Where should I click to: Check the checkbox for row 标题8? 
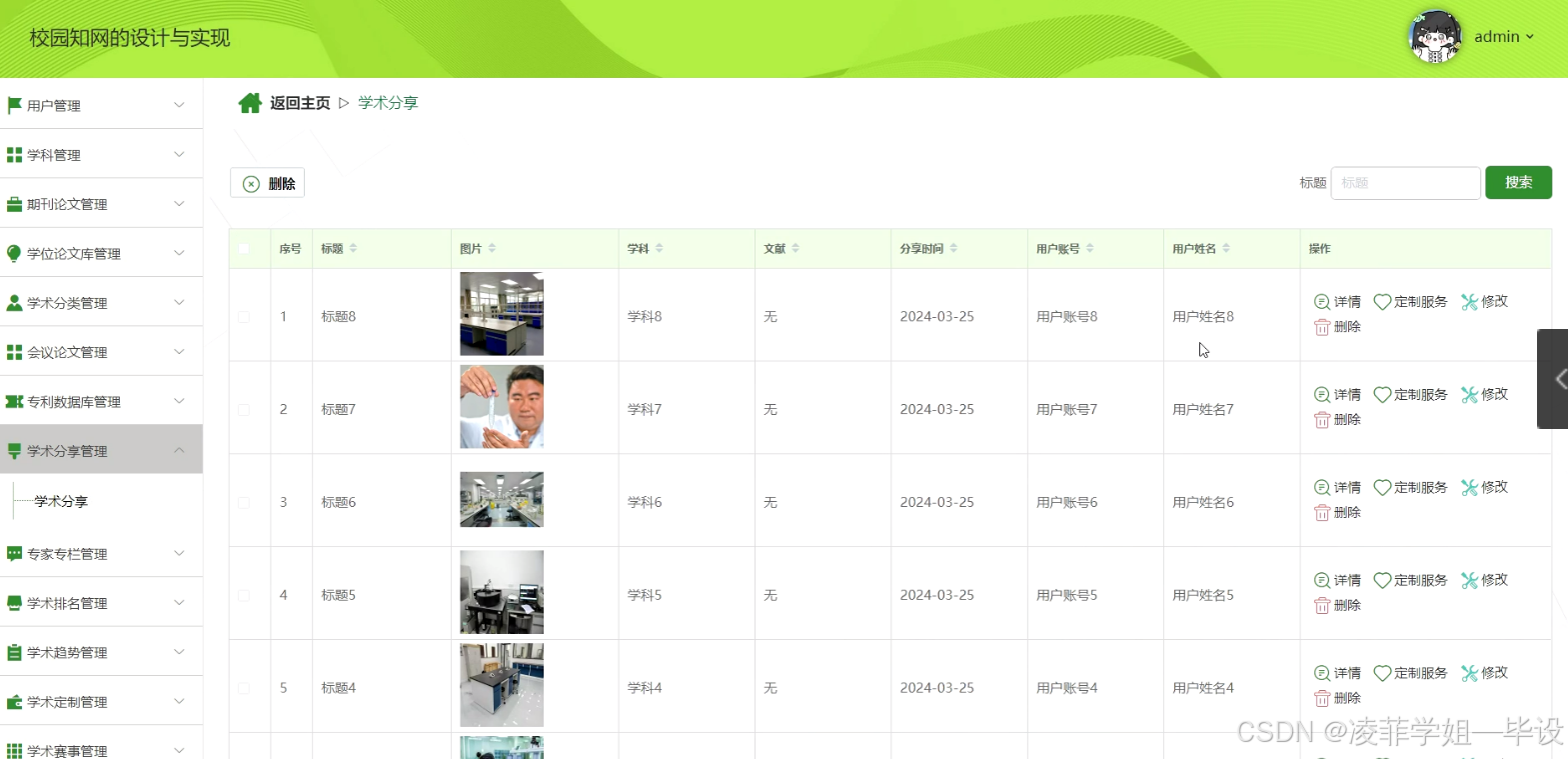click(x=244, y=317)
